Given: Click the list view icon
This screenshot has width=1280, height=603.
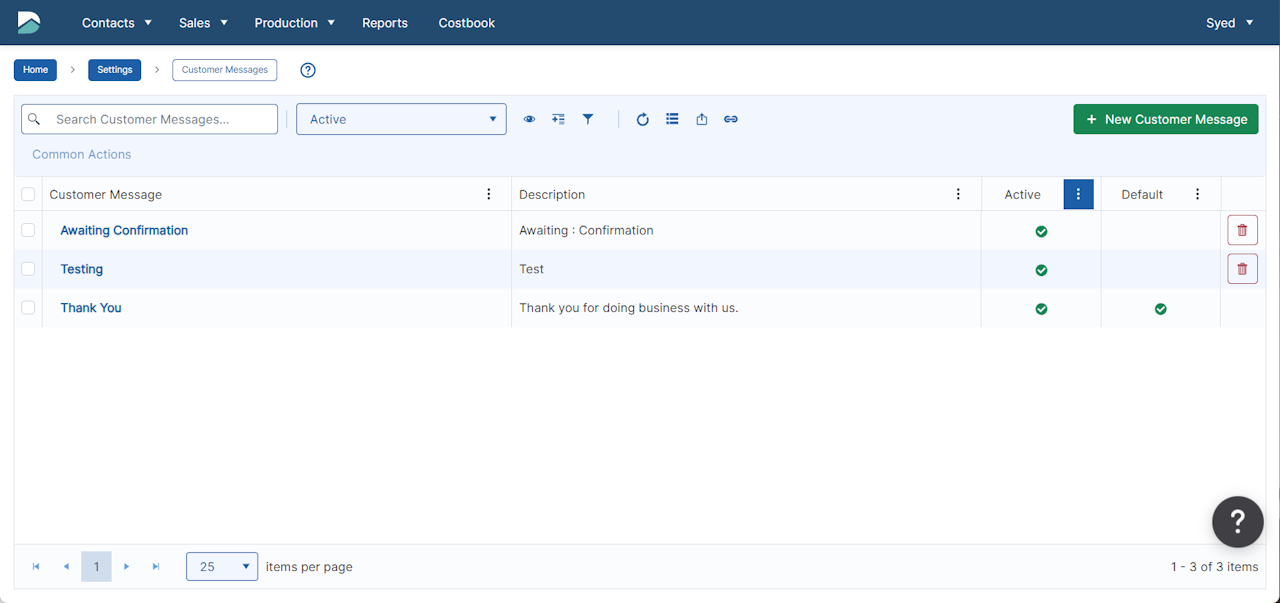Looking at the screenshot, I should 672,119.
